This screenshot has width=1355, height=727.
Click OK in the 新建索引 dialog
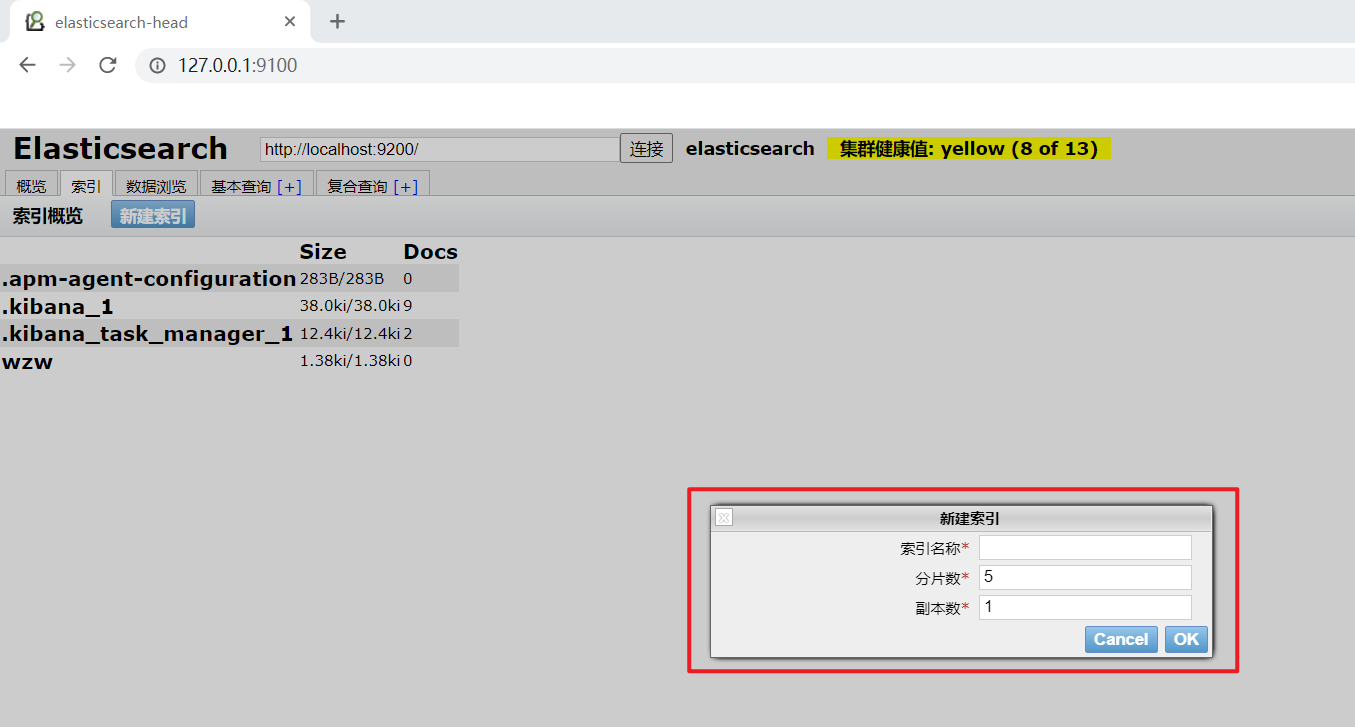click(x=1186, y=639)
